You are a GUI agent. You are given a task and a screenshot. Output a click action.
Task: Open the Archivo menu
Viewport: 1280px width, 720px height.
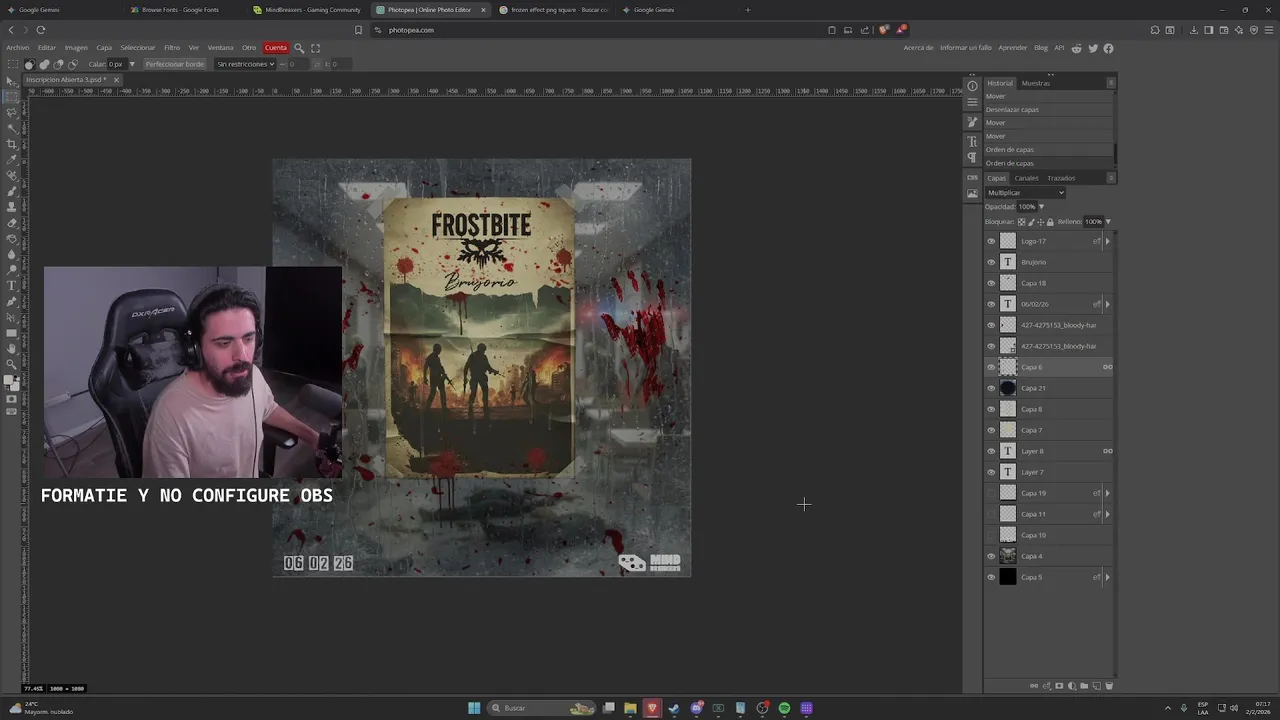[17, 48]
